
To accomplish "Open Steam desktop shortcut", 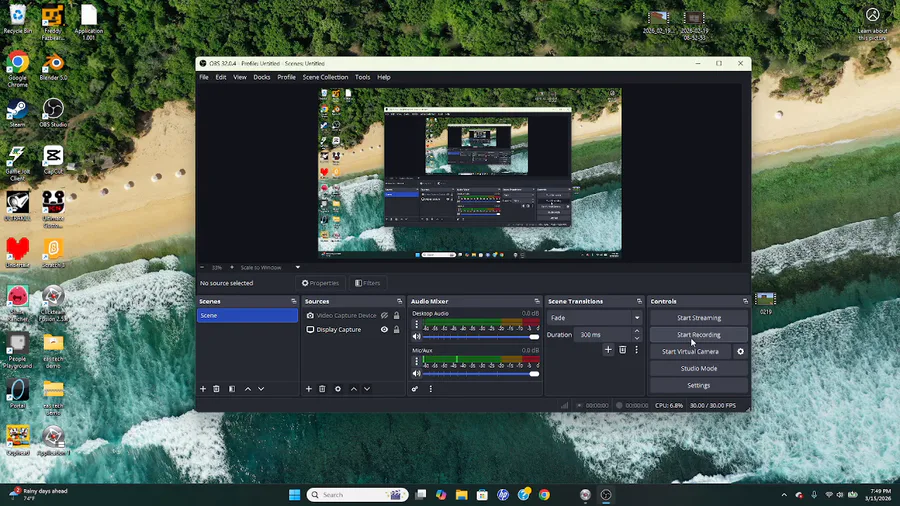I will [17, 113].
